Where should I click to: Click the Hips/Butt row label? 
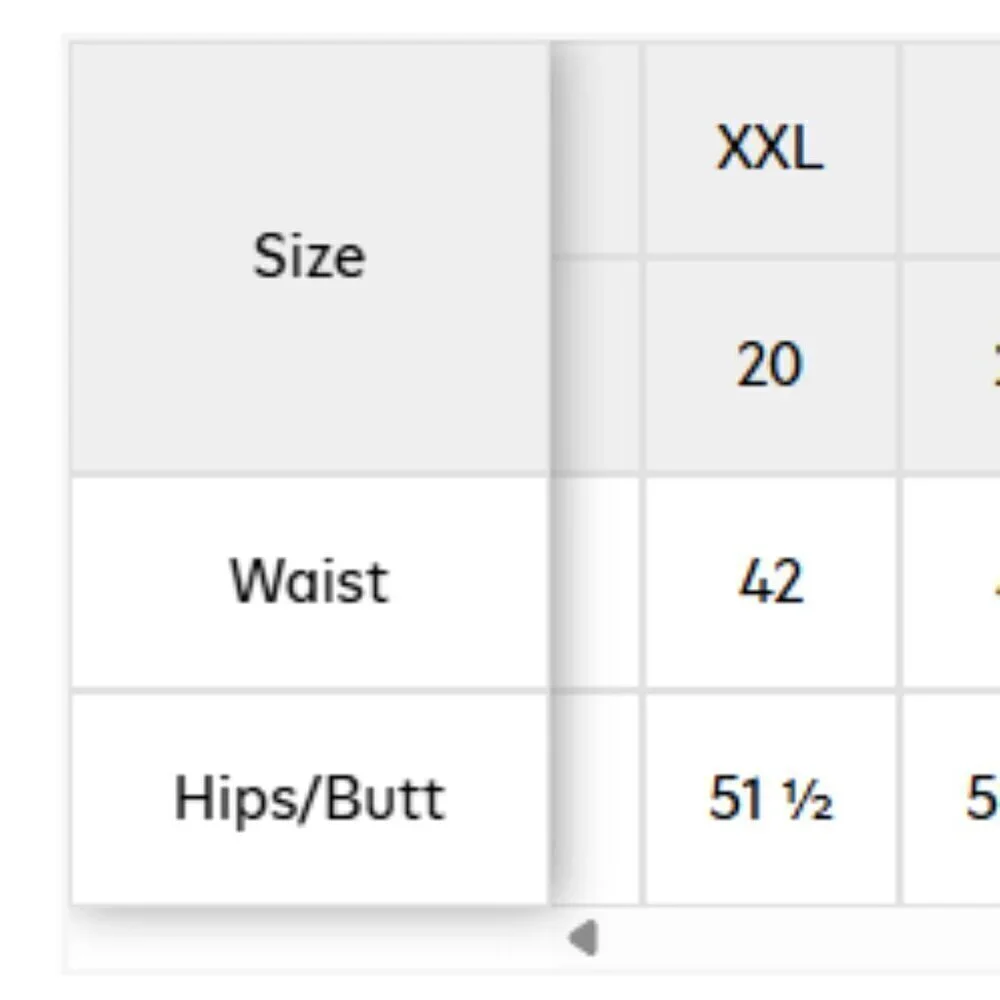310,798
